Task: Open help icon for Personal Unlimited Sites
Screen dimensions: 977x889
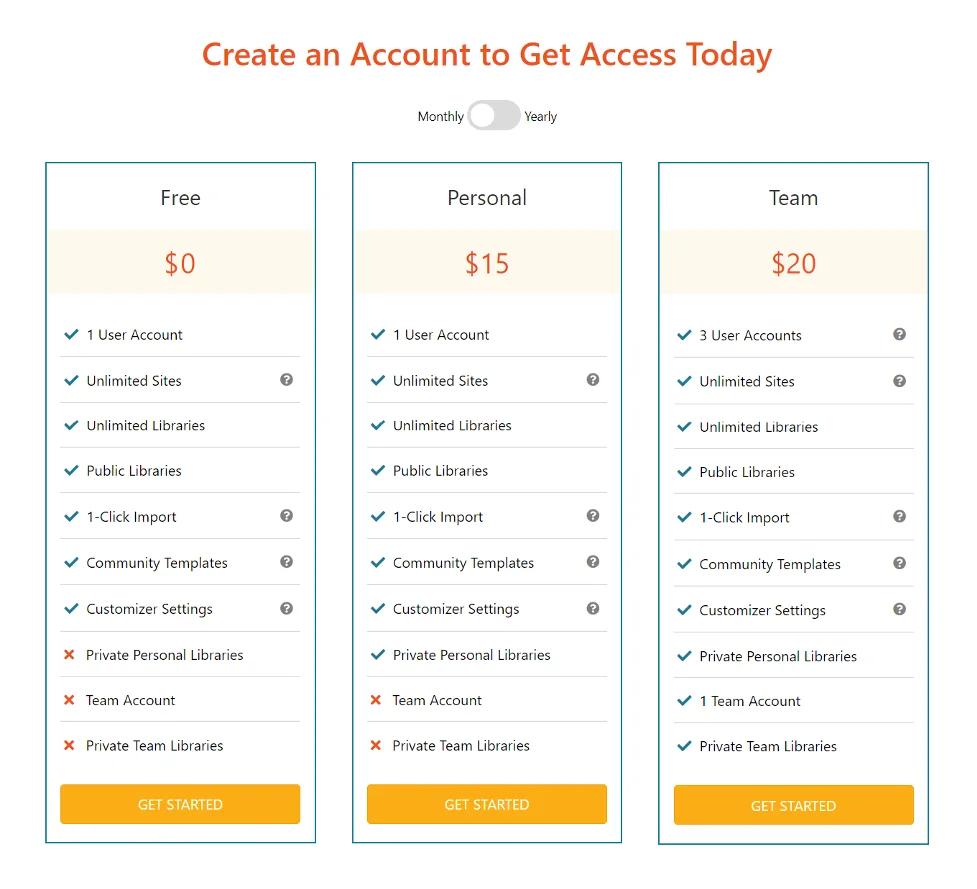Action: point(593,379)
